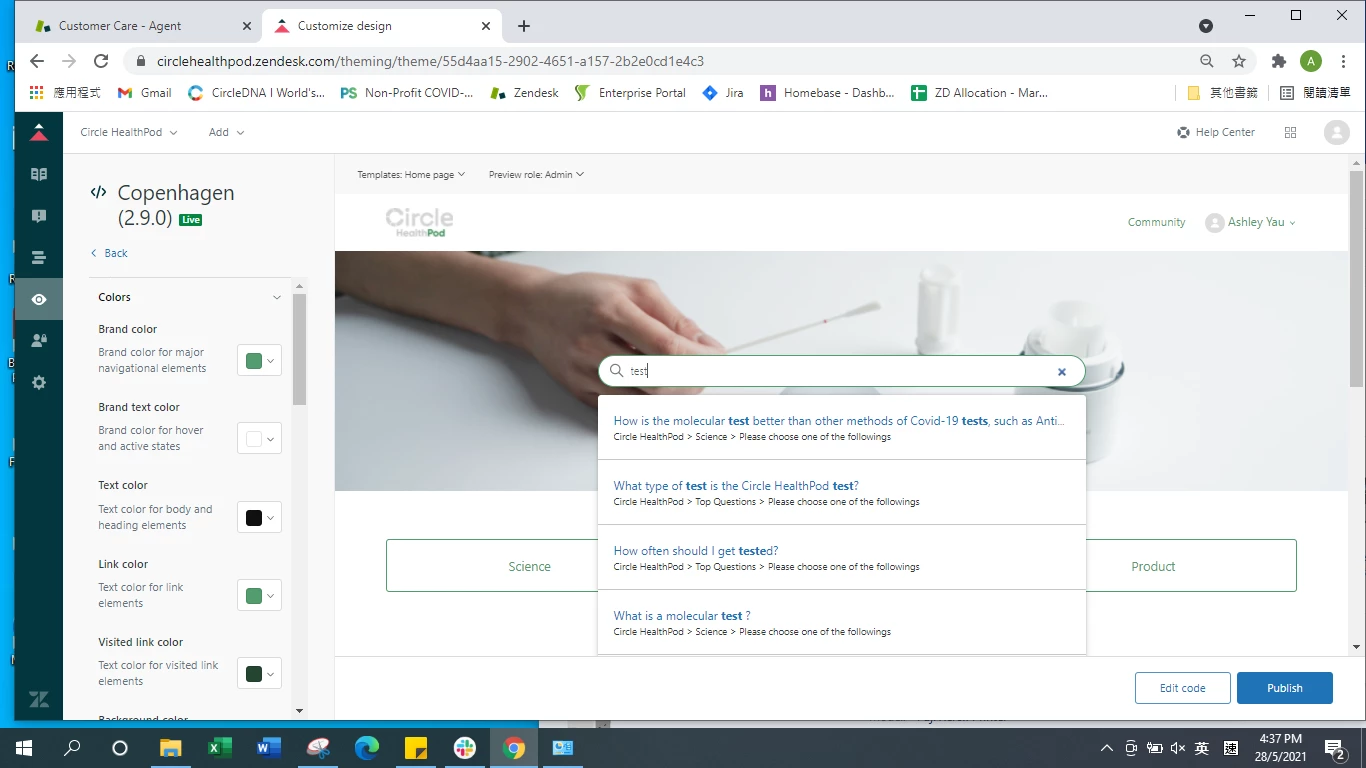Click the magnifier icon in search box
Viewport: 1366px width, 768px height.
tap(616, 371)
